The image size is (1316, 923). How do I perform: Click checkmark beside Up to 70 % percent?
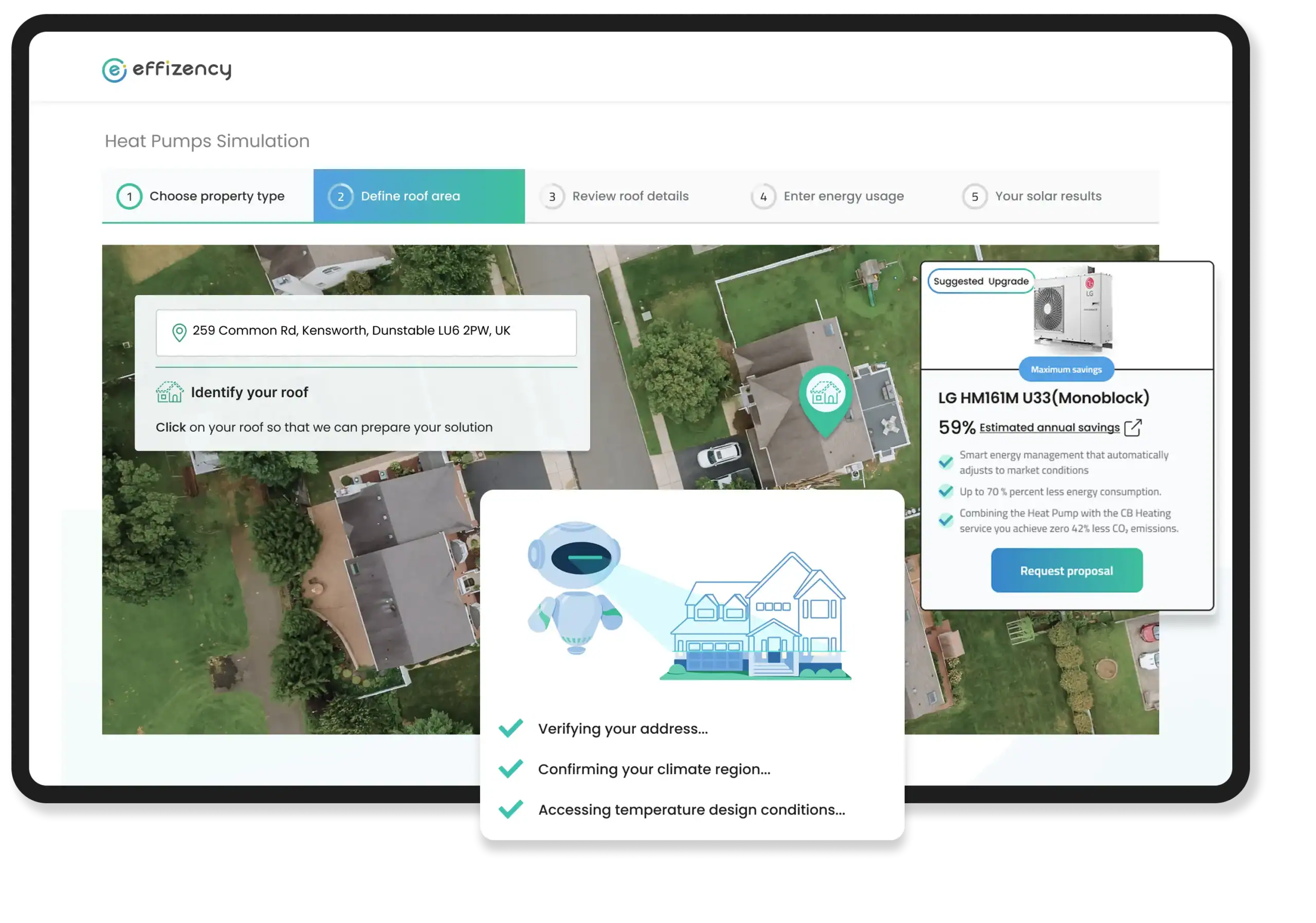[x=946, y=491]
